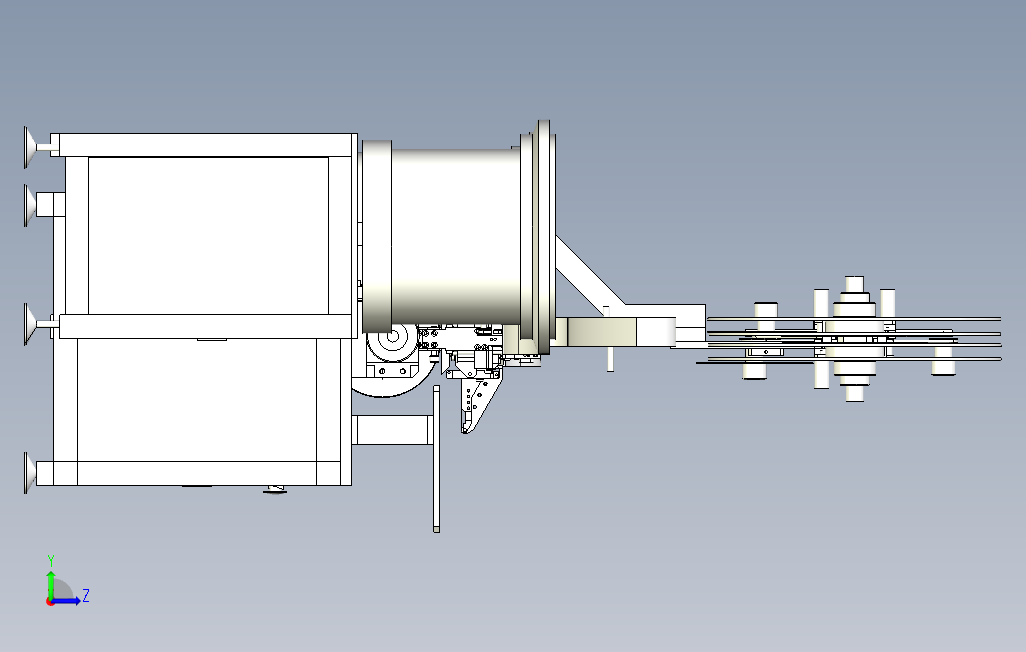Click the red origin dot of triad

point(50,601)
